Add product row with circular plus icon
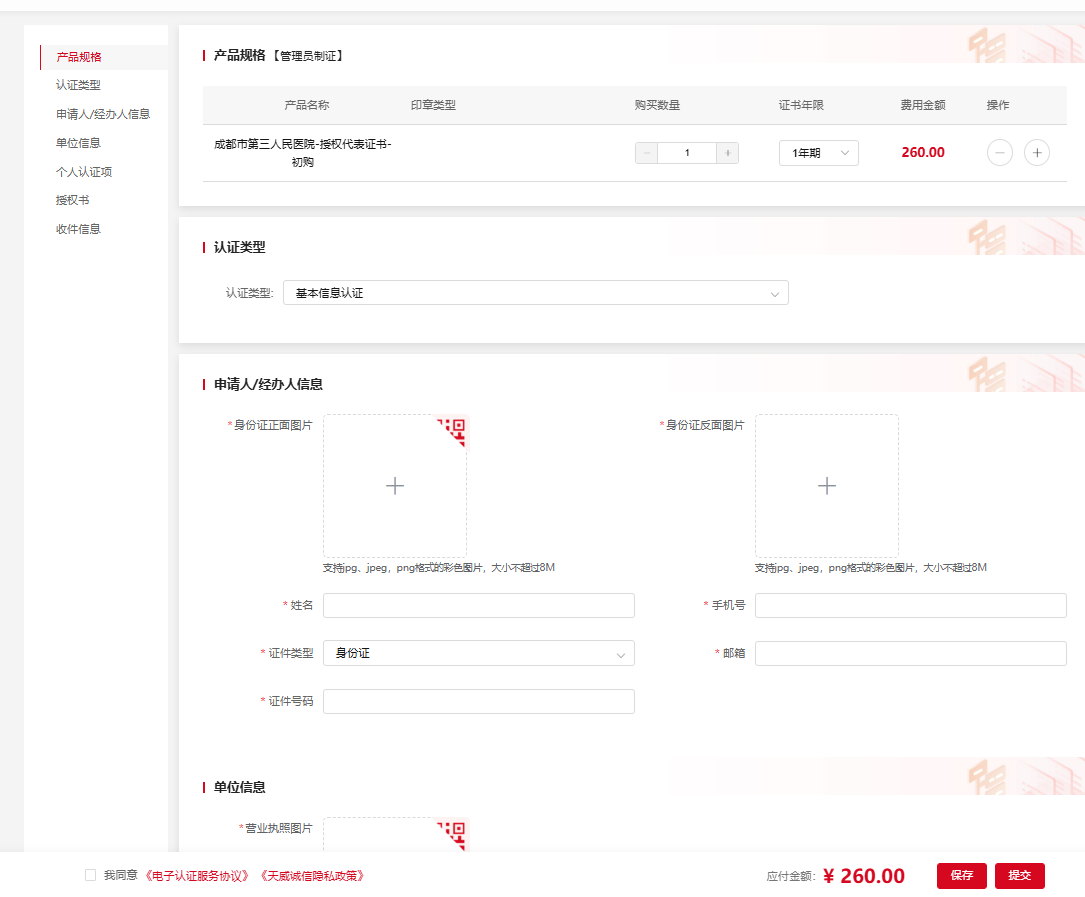 point(1037,153)
